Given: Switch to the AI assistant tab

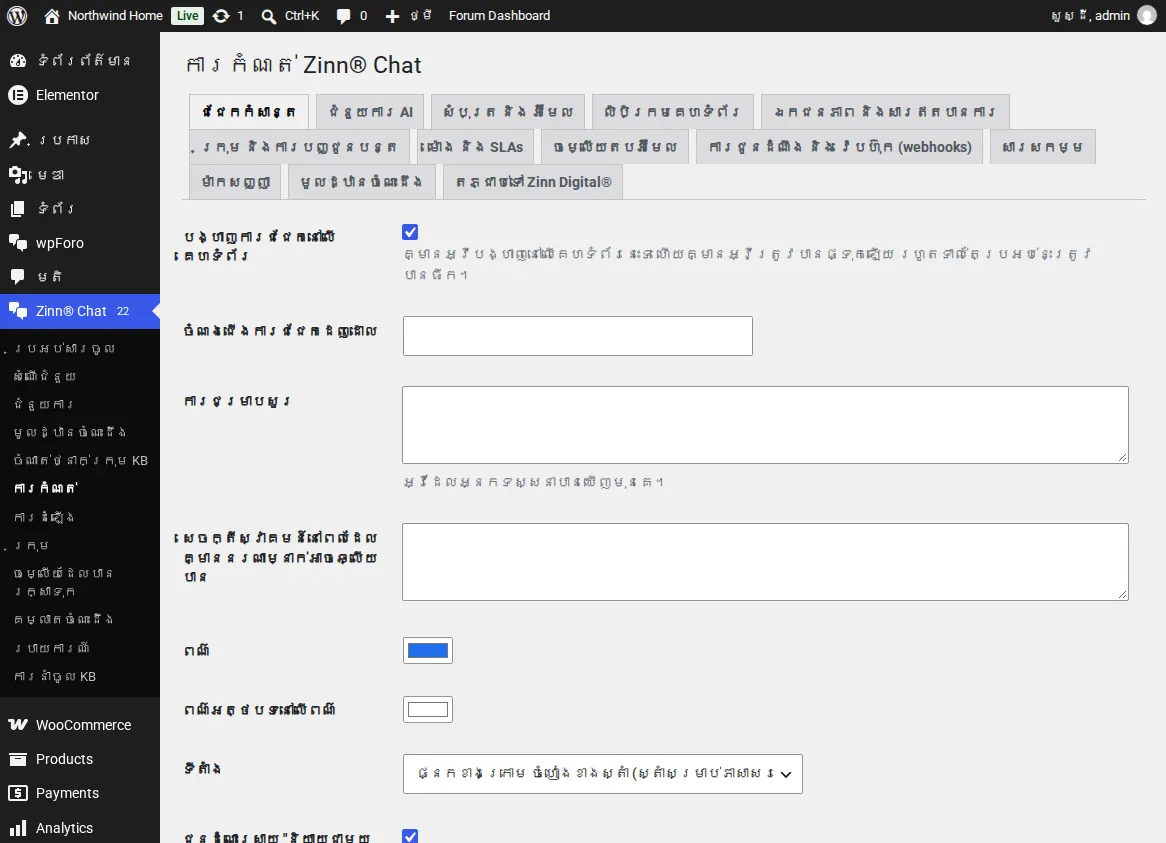Looking at the screenshot, I should click(370, 112).
